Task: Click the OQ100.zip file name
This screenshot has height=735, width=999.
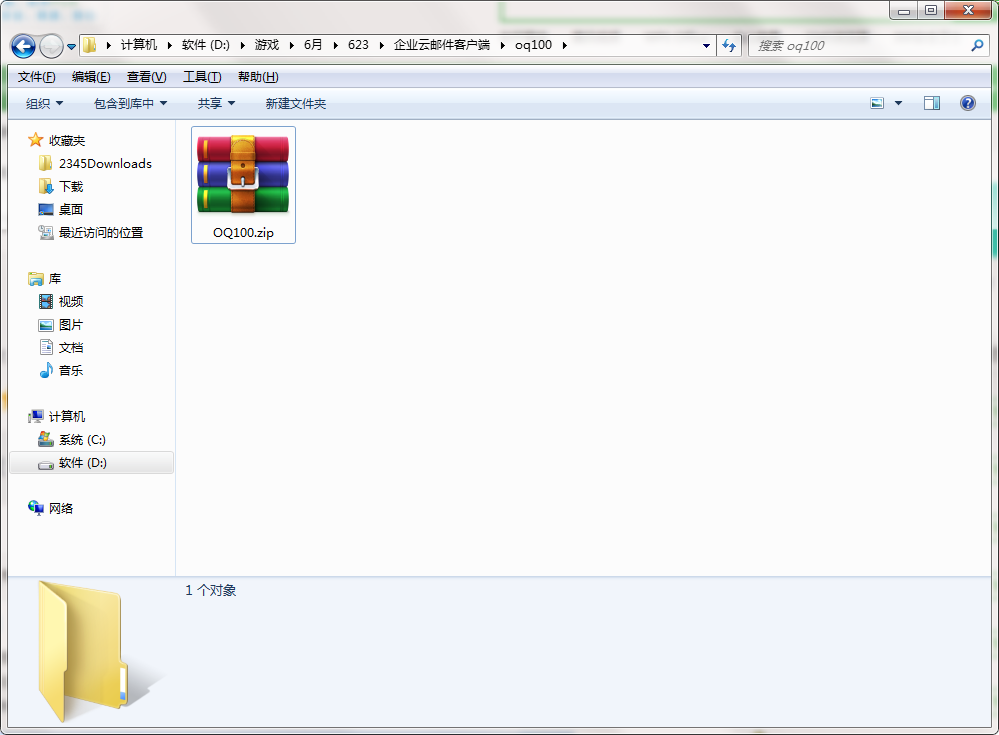Action: (x=243, y=232)
